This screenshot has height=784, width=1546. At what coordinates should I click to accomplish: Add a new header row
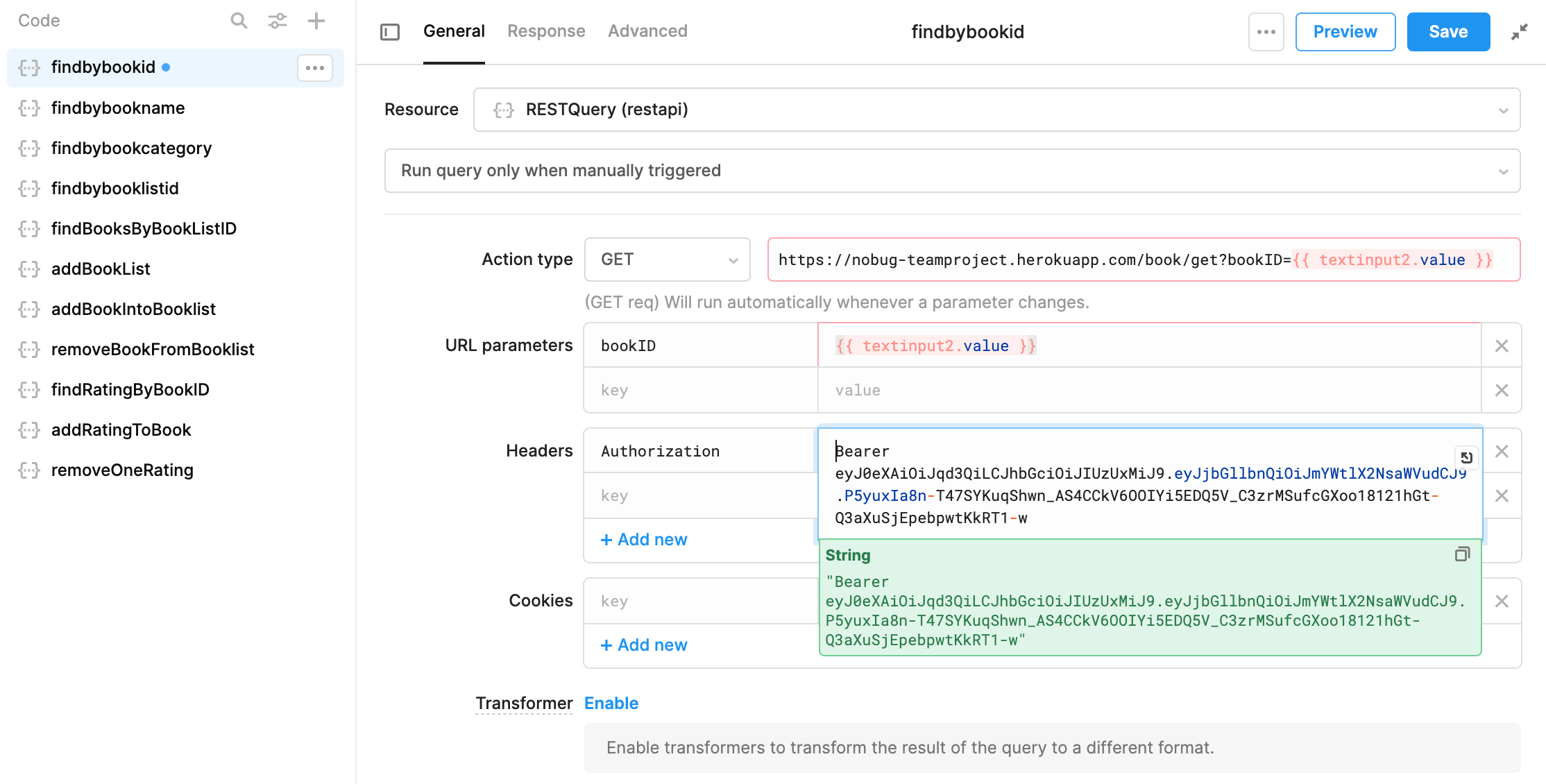tap(643, 539)
